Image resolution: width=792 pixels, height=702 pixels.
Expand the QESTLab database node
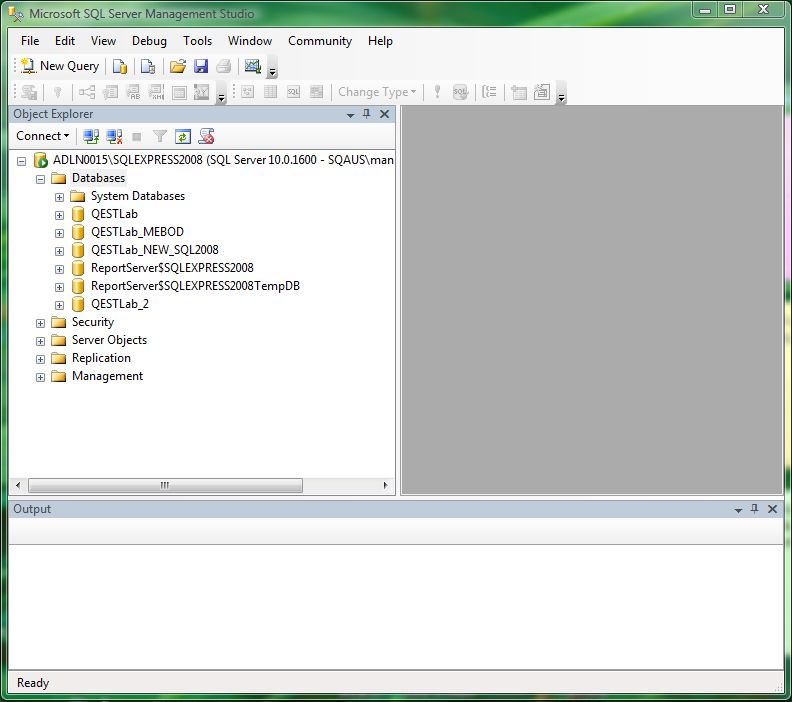pyautogui.click(x=60, y=214)
